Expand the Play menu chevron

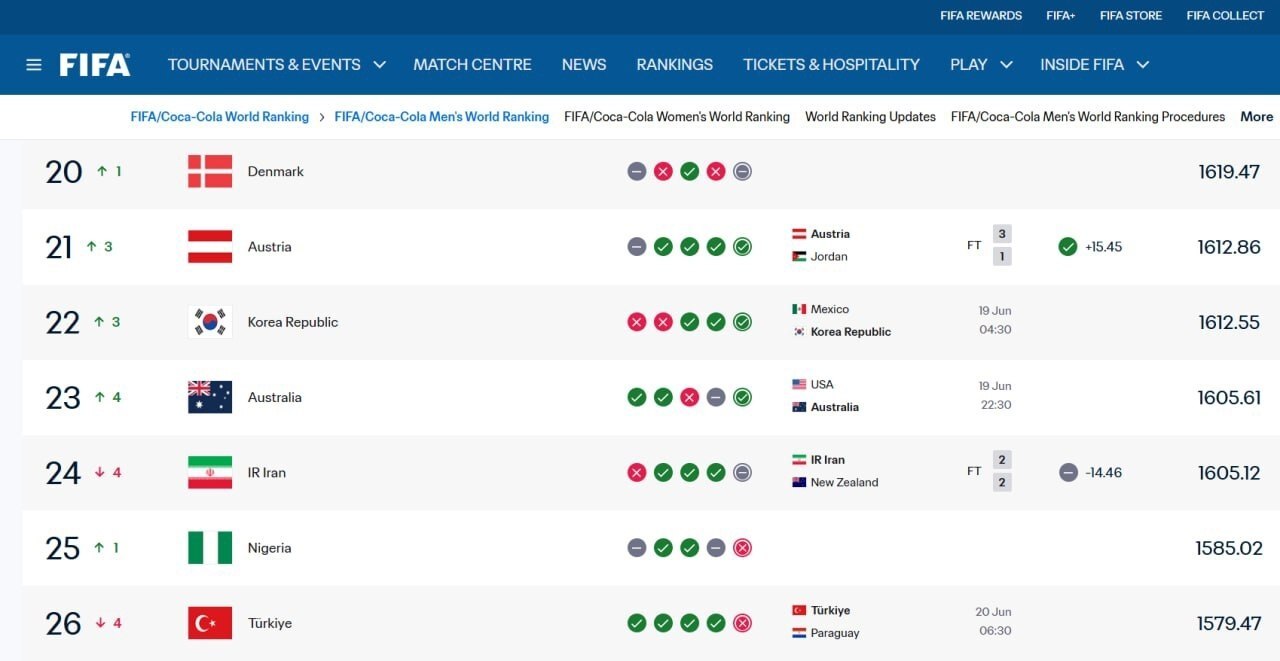[1006, 65]
